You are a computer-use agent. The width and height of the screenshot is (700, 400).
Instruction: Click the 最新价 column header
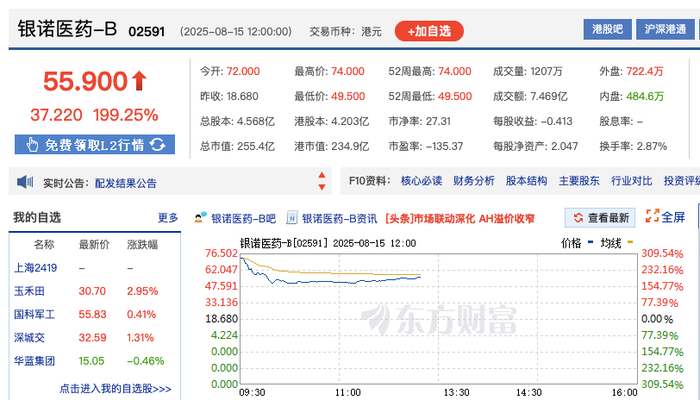point(94,245)
